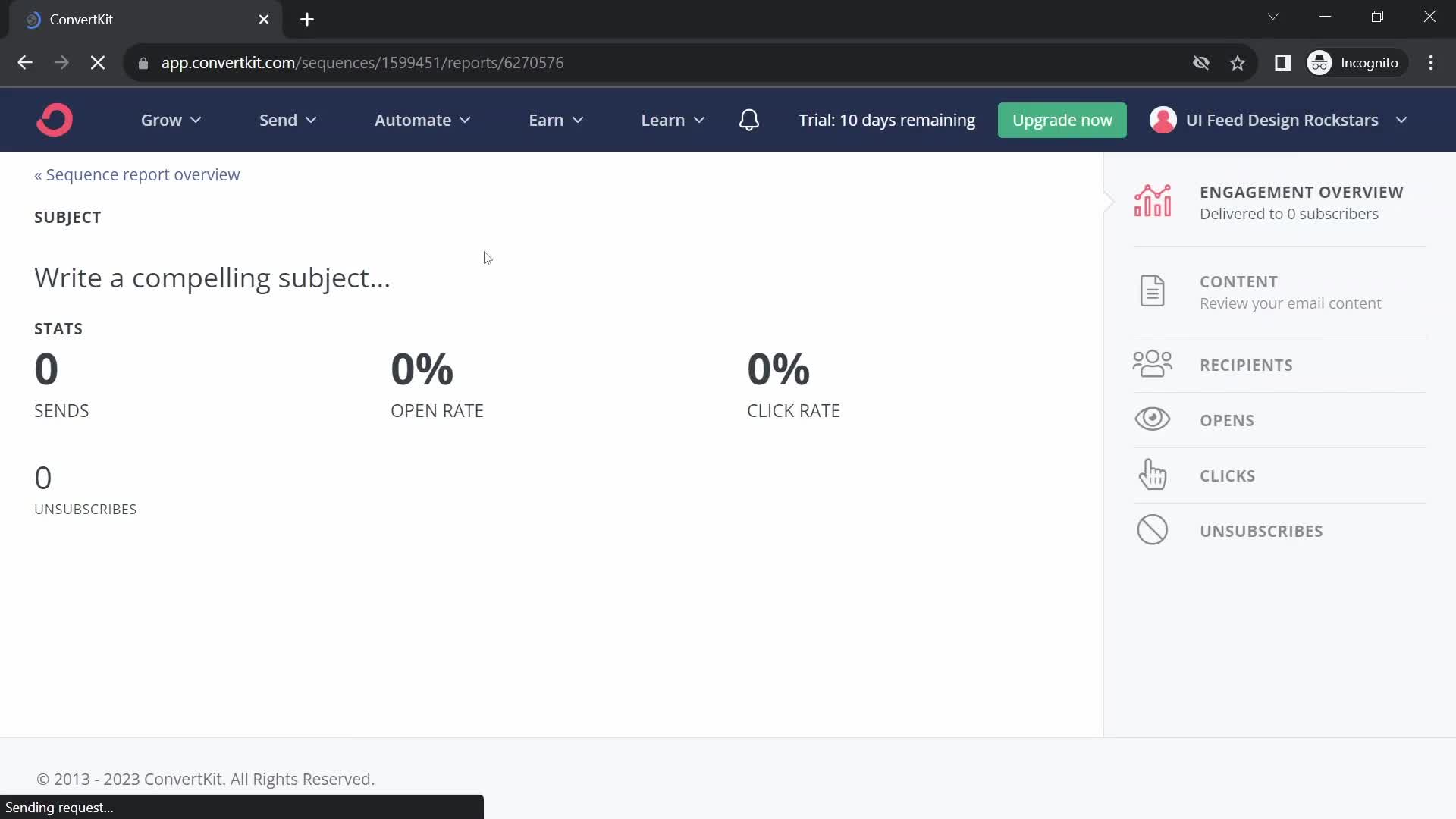Open the Recipients section
The image size is (1456, 819).
pyautogui.click(x=1279, y=365)
